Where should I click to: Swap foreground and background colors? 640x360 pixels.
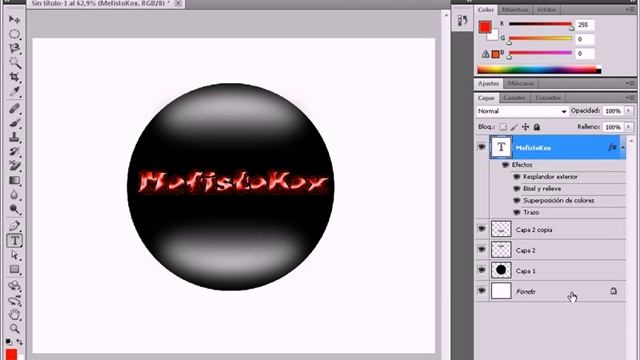click(x=19, y=341)
